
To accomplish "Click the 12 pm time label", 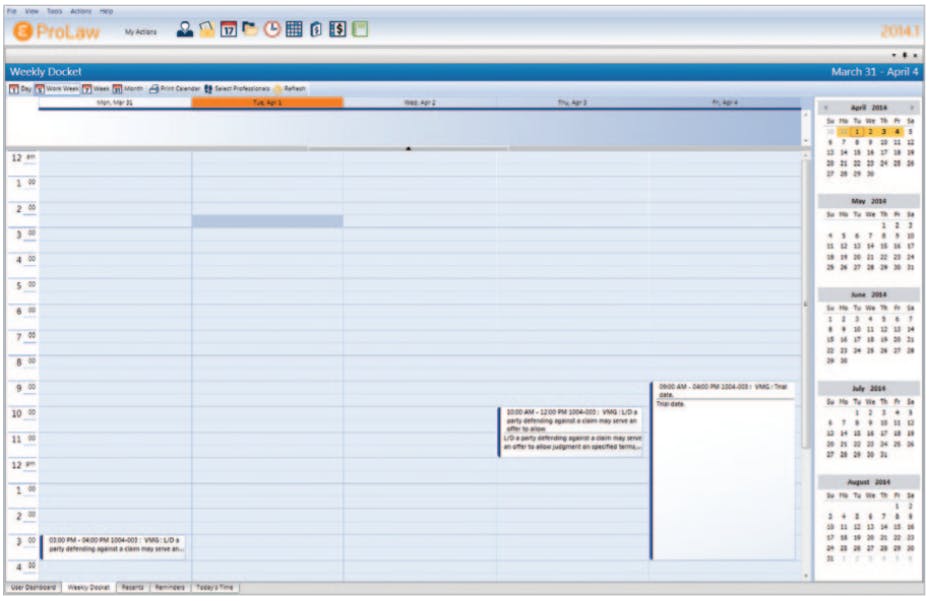I will point(23,465).
